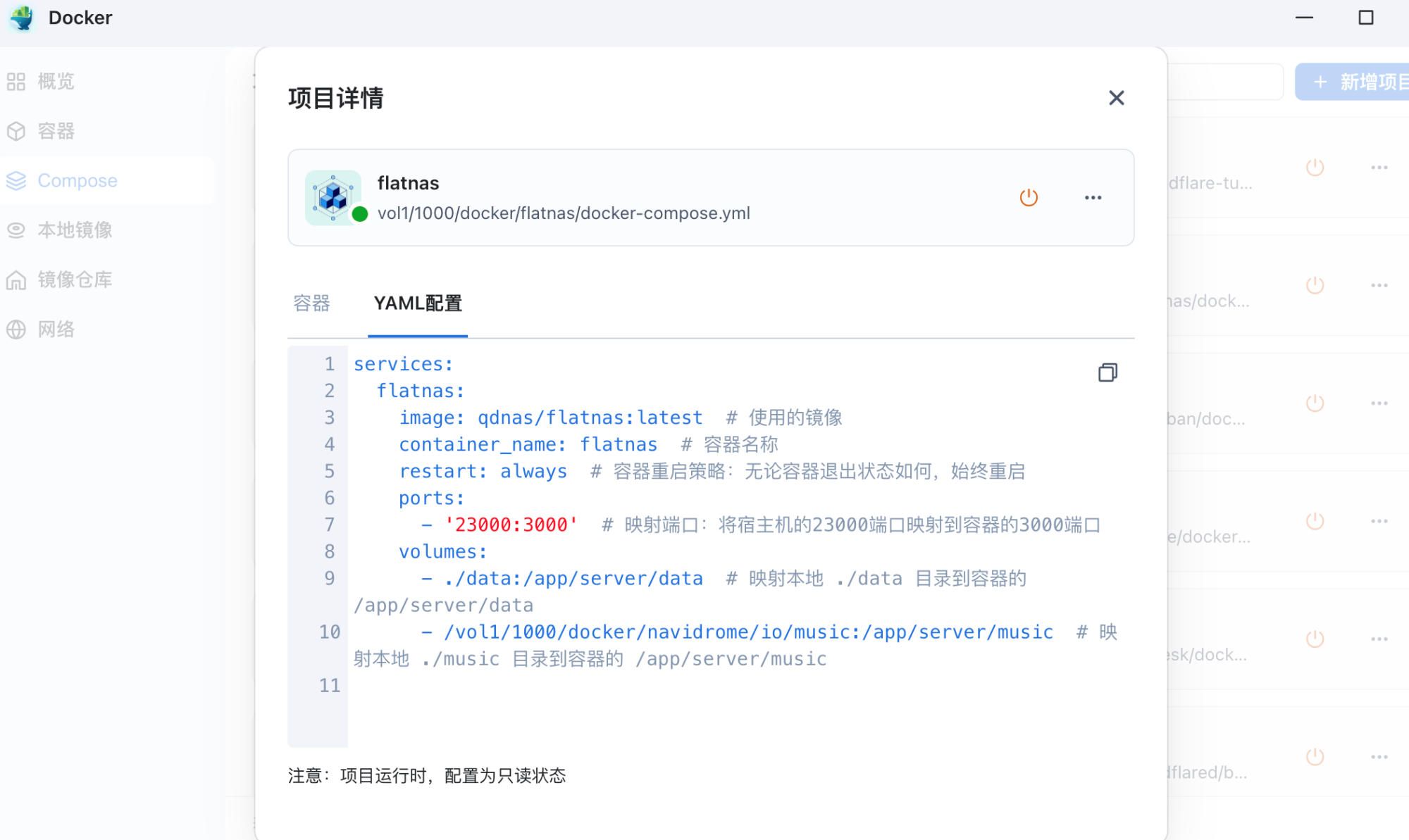Open 概览 overview in sidebar

coord(55,82)
